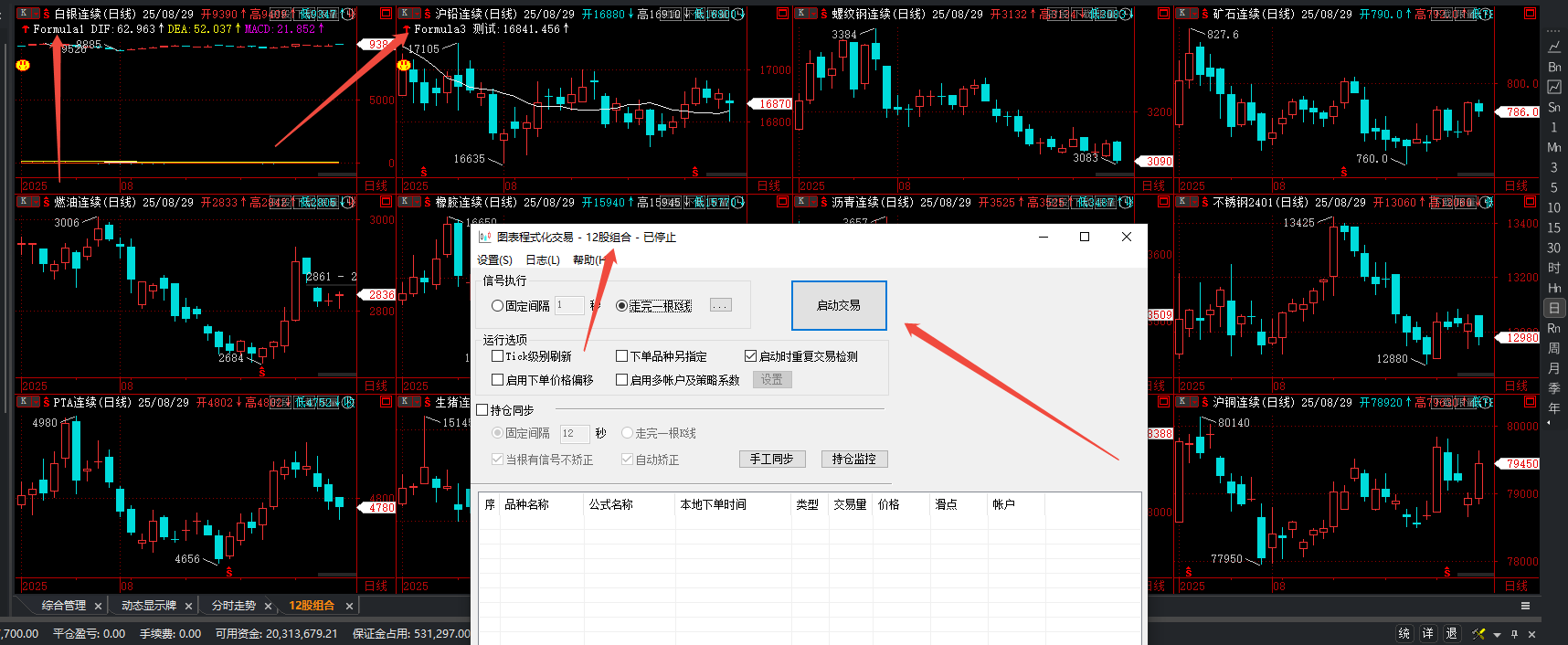Switch to the 综合管理 tab
This screenshot has width=1568, height=645.
(63, 606)
